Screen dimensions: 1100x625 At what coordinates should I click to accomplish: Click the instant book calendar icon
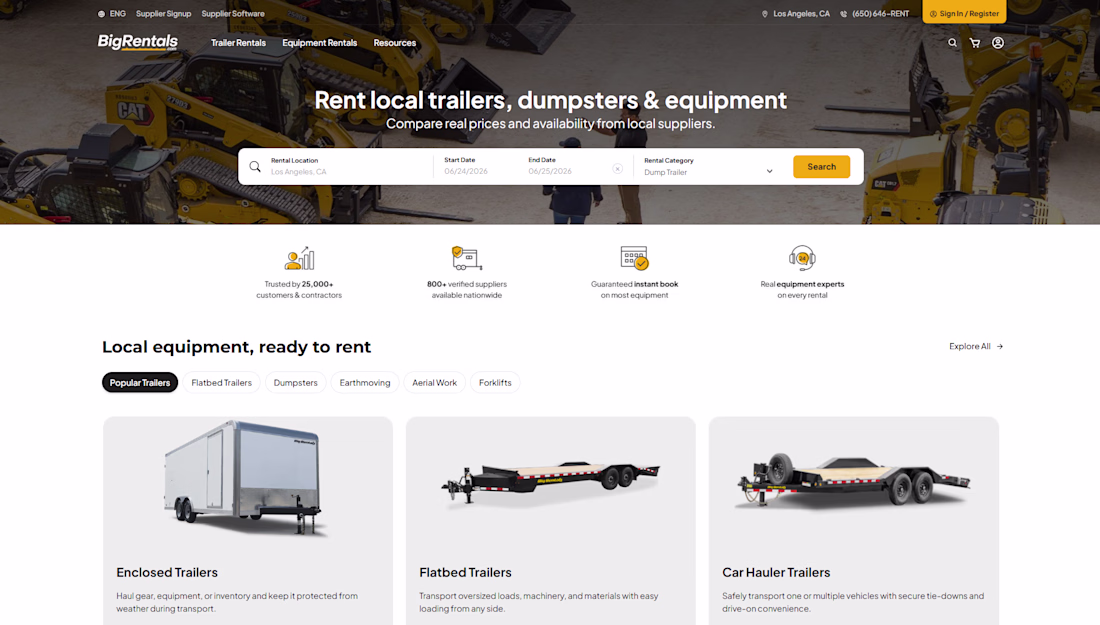(634, 258)
